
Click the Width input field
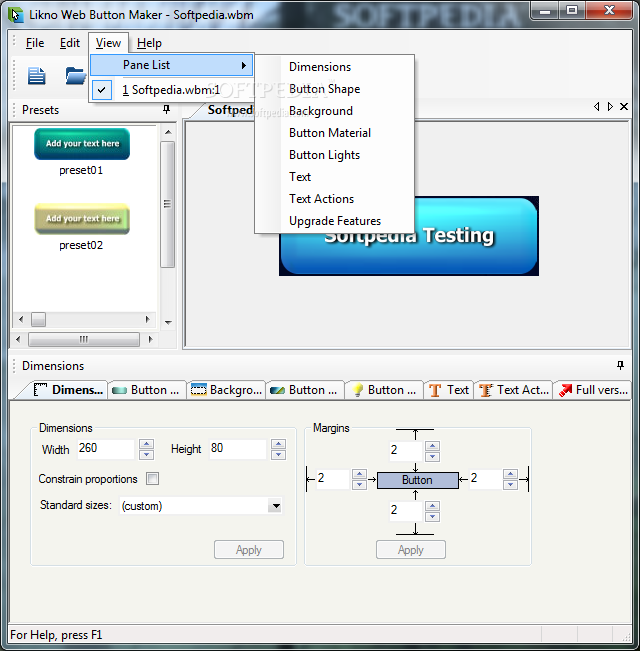pyautogui.click(x=106, y=449)
